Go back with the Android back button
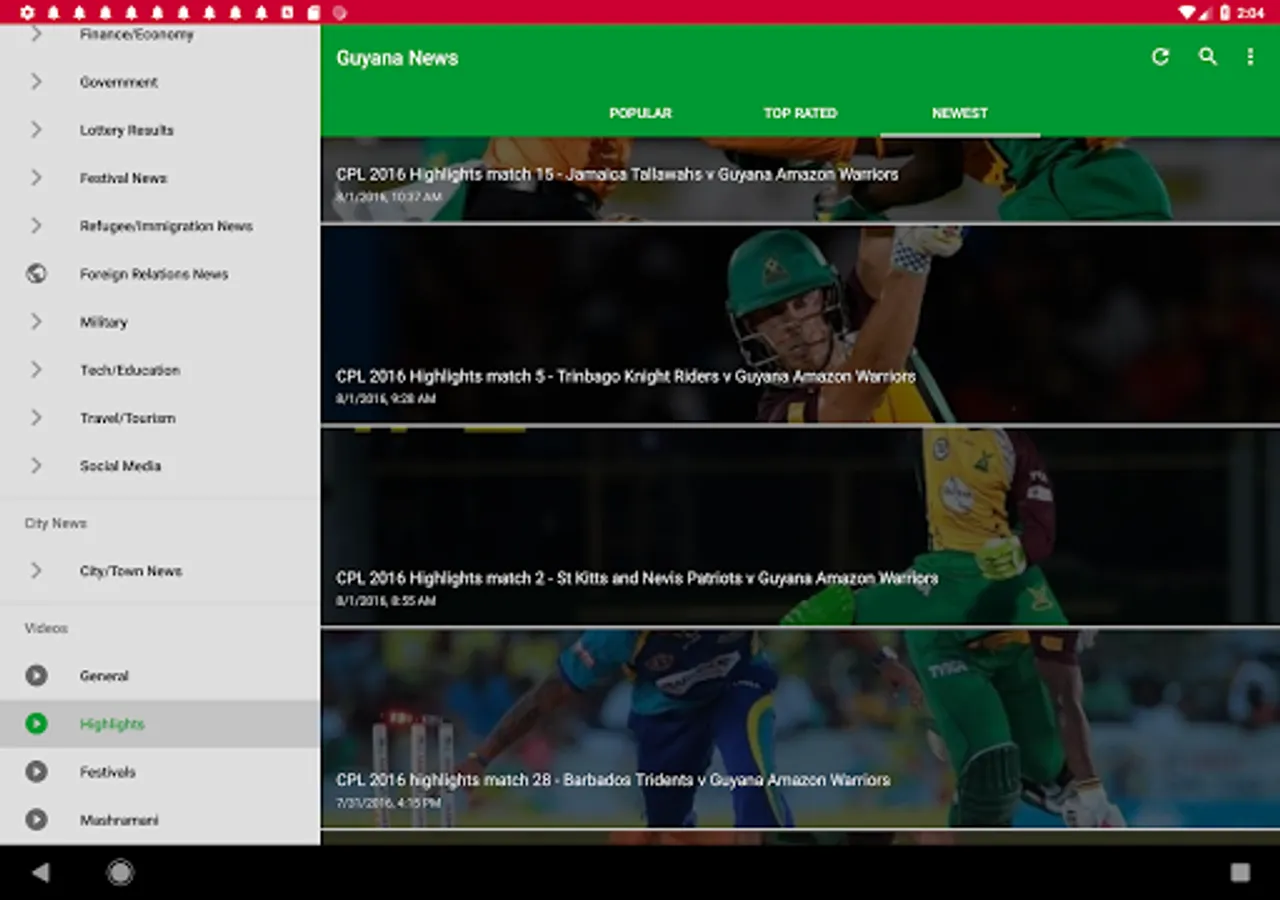This screenshot has width=1280, height=900. click(x=40, y=872)
